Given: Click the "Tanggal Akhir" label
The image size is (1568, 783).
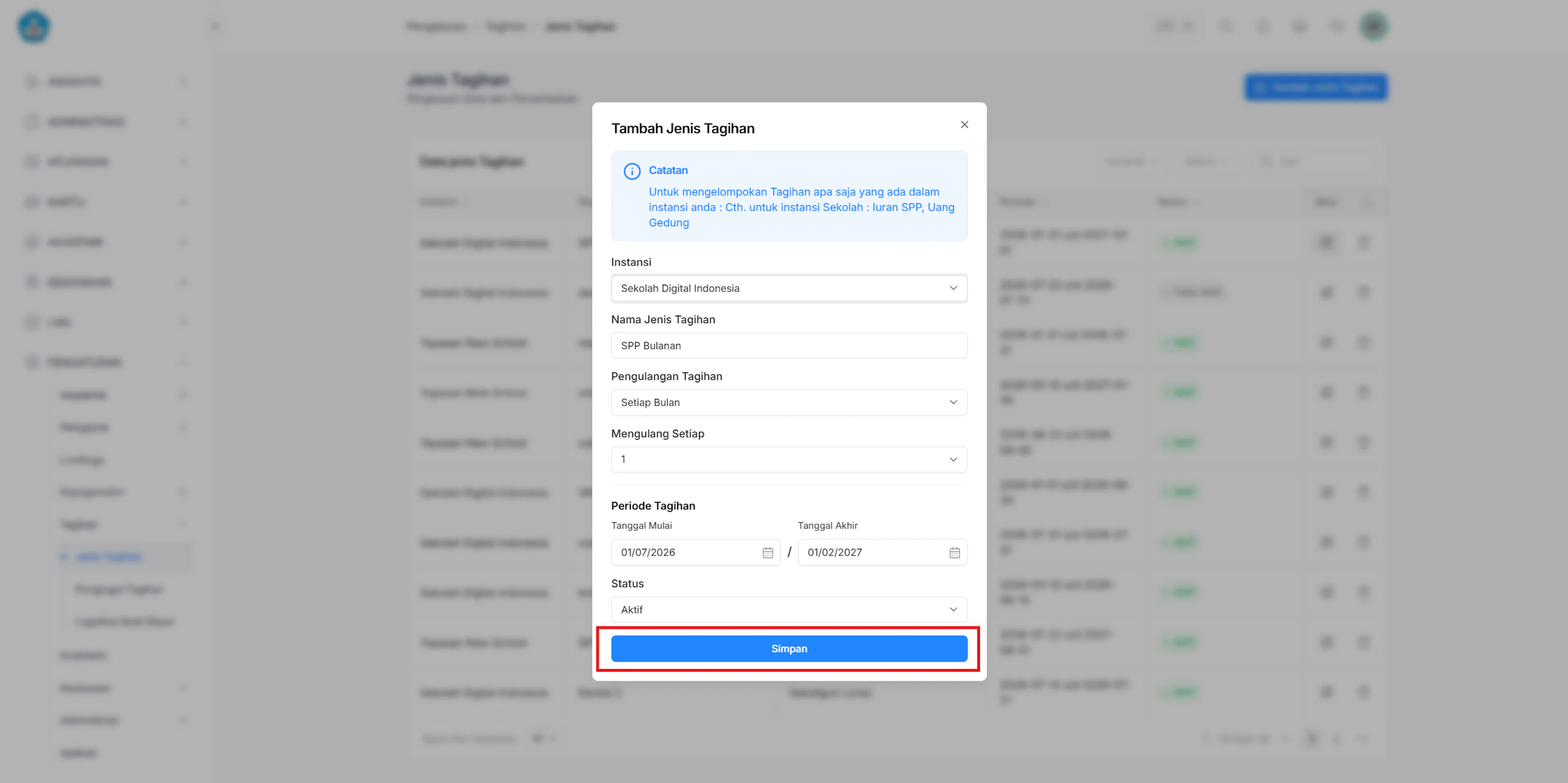Looking at the screenshot, I should (827, 525).
